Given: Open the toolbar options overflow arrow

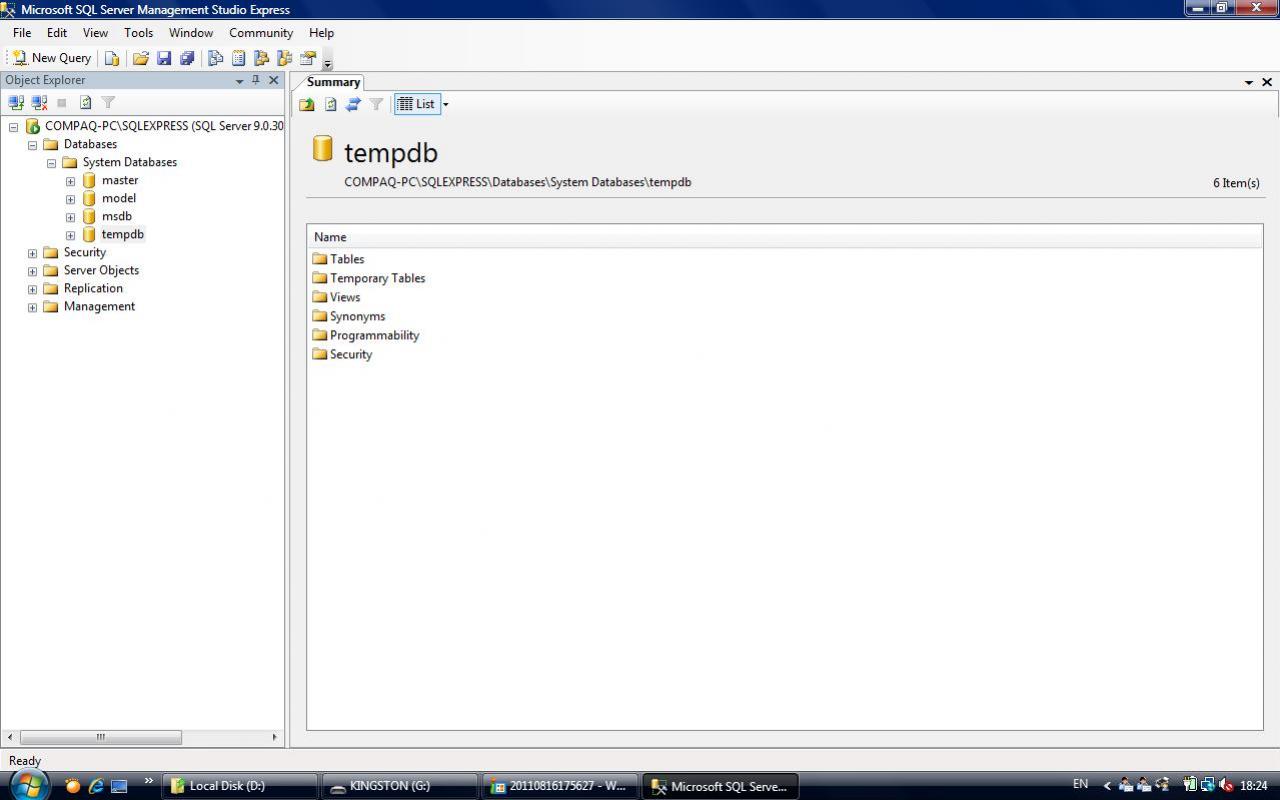Looking at the screenshot, I should 327,63.
